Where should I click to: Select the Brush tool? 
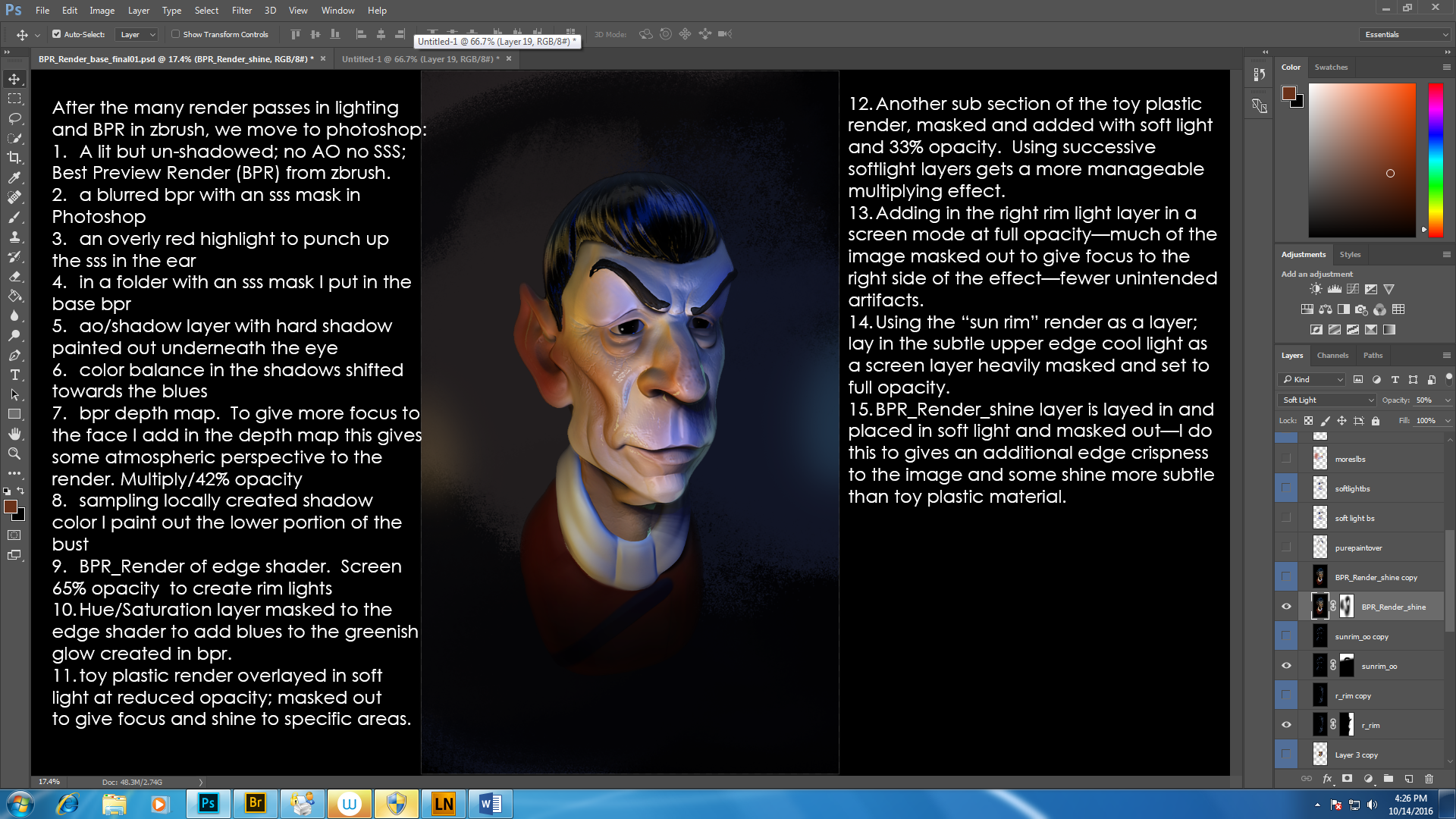pos(14,217)
